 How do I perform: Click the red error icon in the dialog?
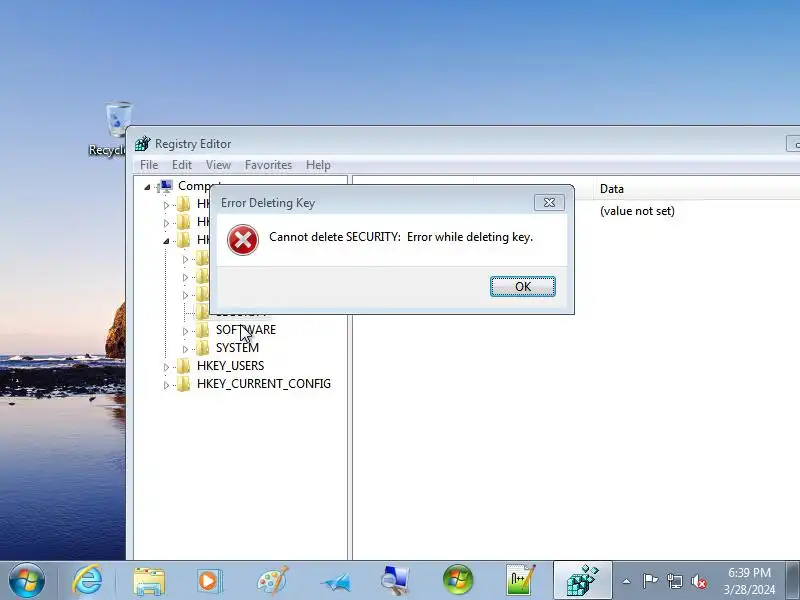pyautogui.click(x=243, y=240)
